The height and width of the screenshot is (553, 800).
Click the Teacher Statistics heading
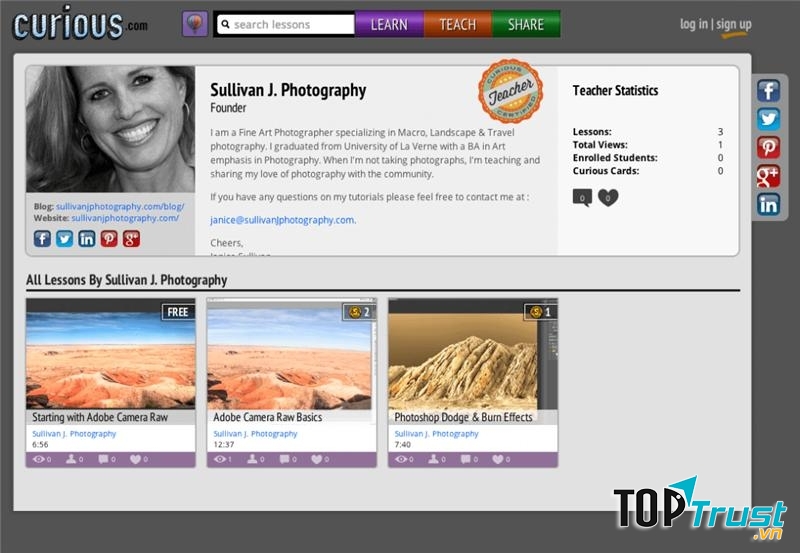pyautogui.click(x=615, y=91)
